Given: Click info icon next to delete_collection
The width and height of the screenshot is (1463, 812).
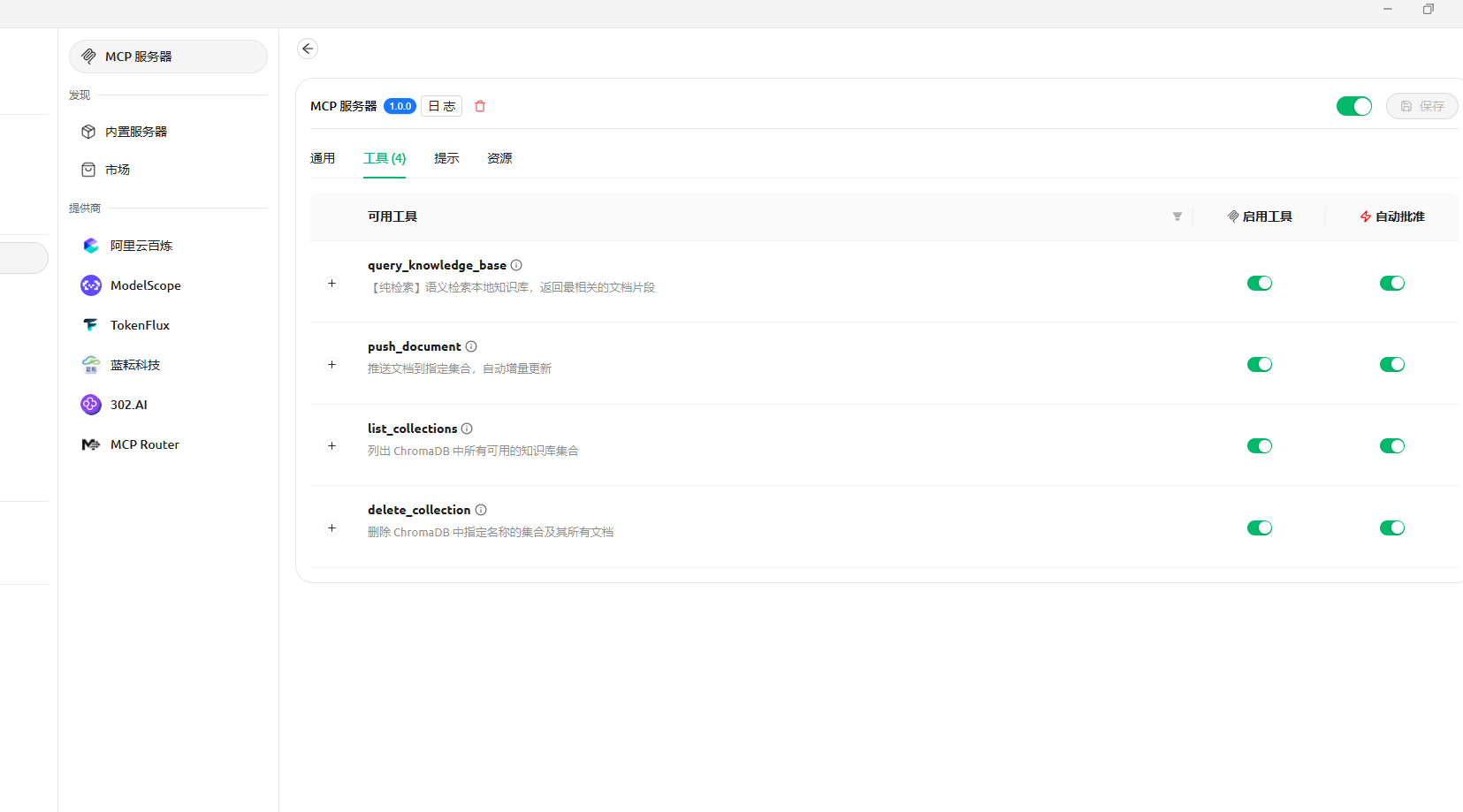Looking at the screenshot, I should pos(481,510).
